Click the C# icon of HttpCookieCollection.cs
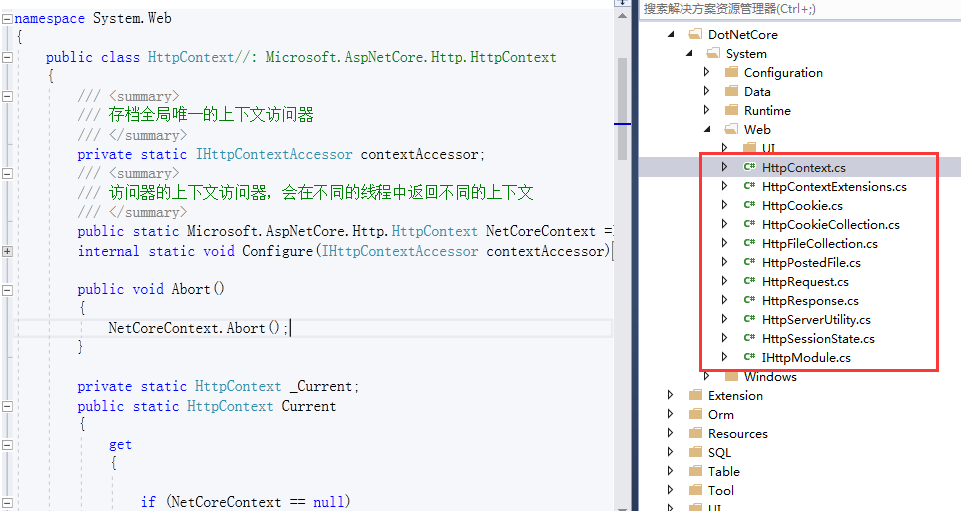Screen dimensions: 961x511 point(748,224)
